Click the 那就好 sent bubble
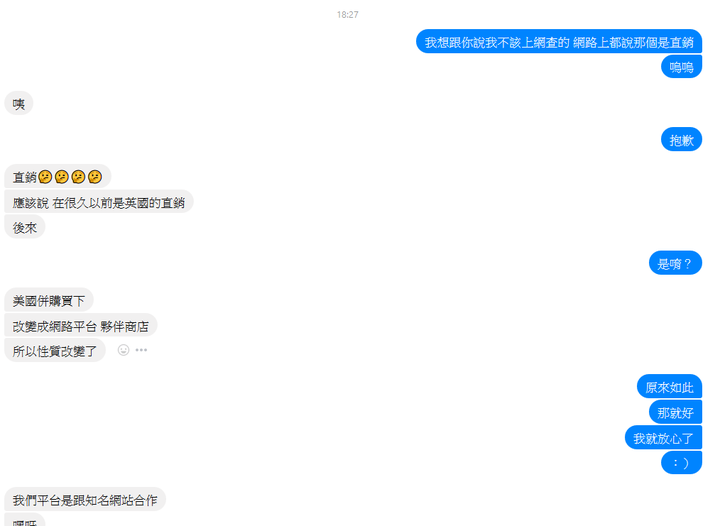This screenshot has height=526, width=720. click(675, 412)
